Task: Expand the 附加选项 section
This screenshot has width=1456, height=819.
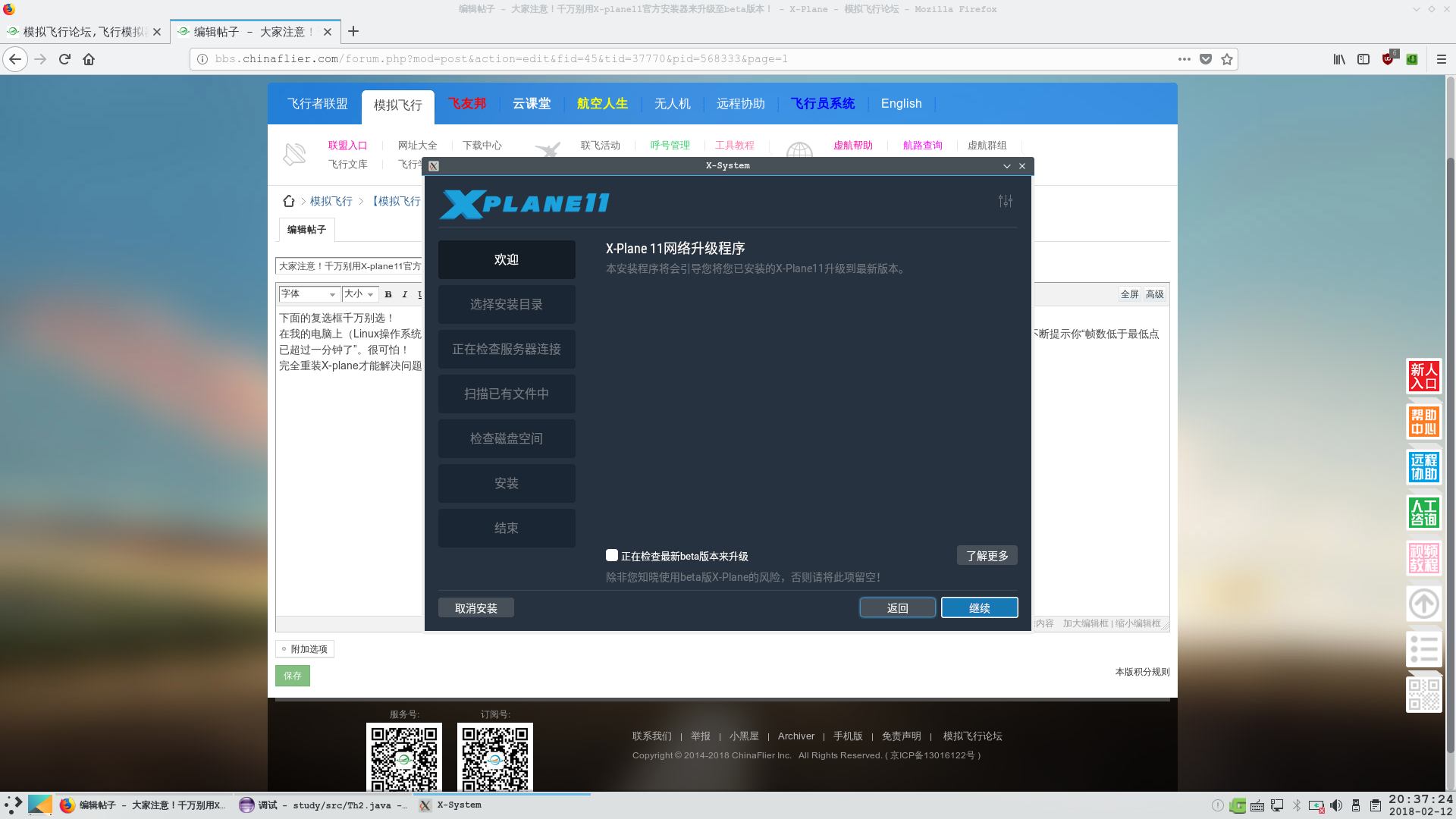Action: [305, 649]
